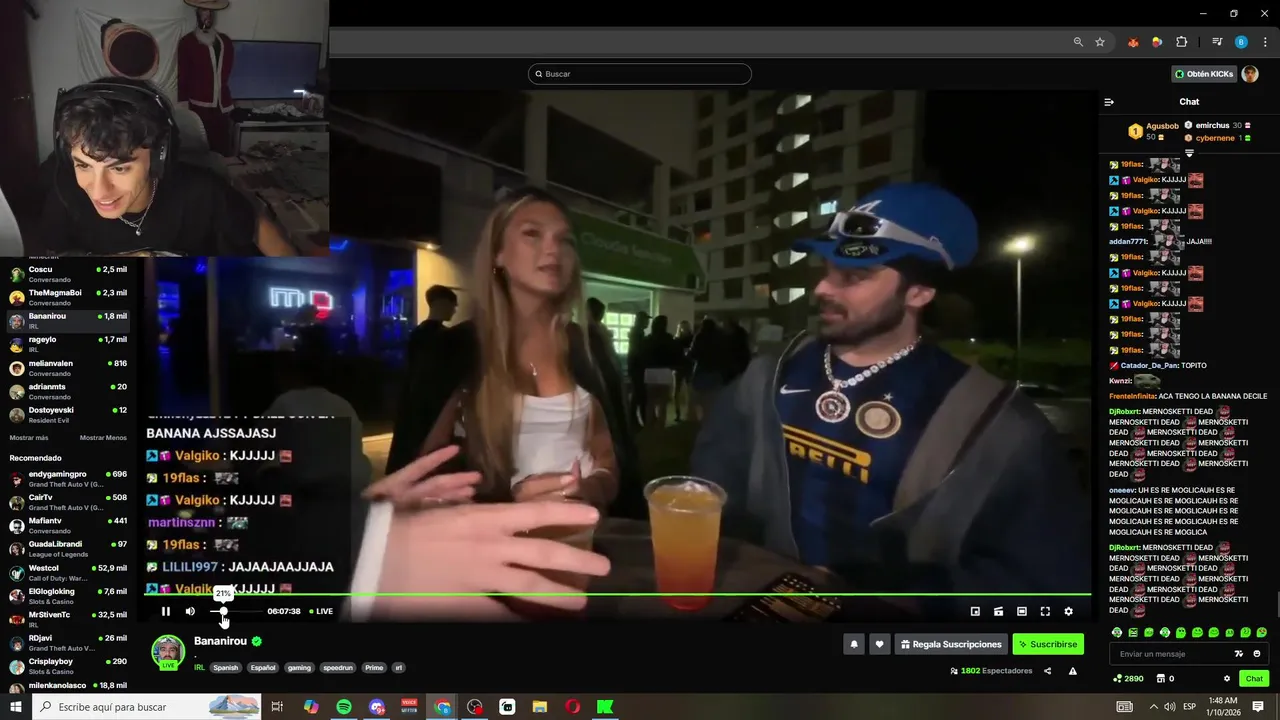Open recommended channel MrStivenTc
This screenshot has width=1280, height=720.
pos(68,620)
